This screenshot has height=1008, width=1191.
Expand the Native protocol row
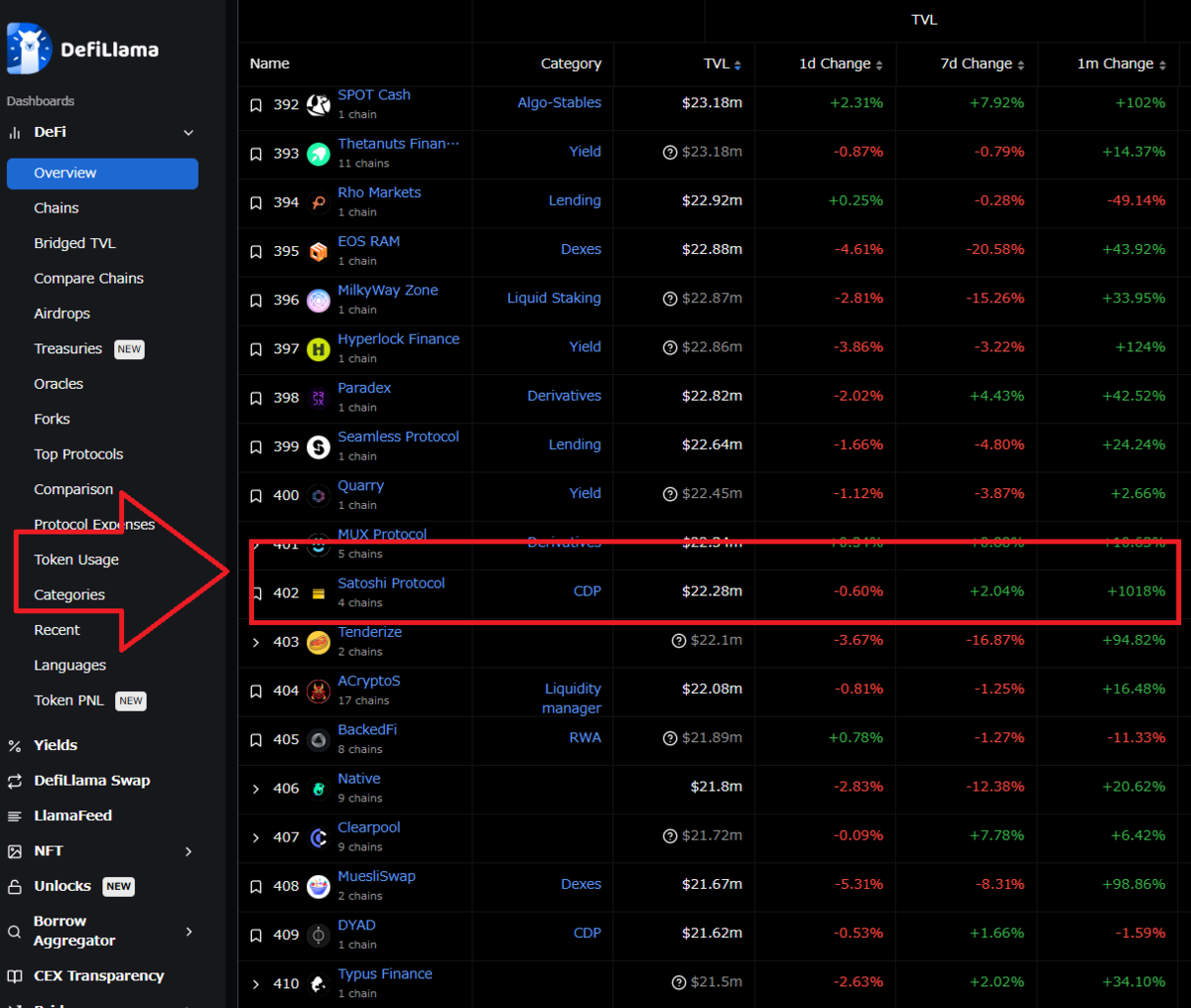point(256,789)
